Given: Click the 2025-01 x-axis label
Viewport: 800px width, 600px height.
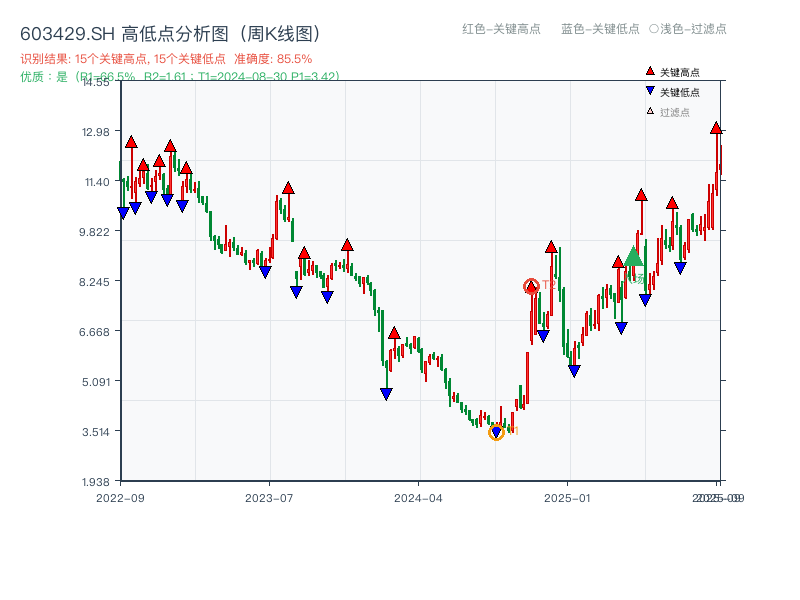Looking at the screenshot, I should coord(567,498).
